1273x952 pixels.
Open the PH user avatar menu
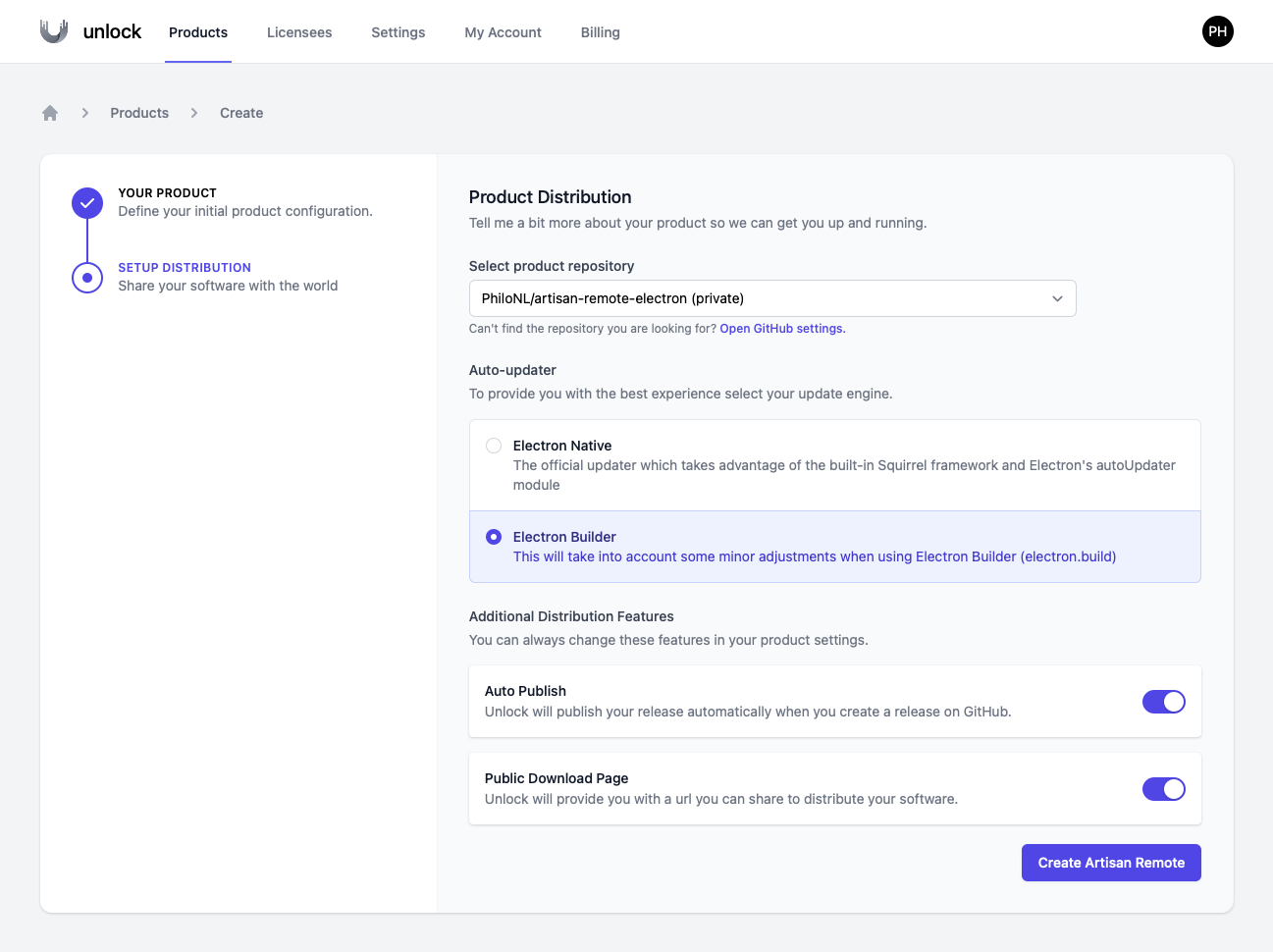1217,31
